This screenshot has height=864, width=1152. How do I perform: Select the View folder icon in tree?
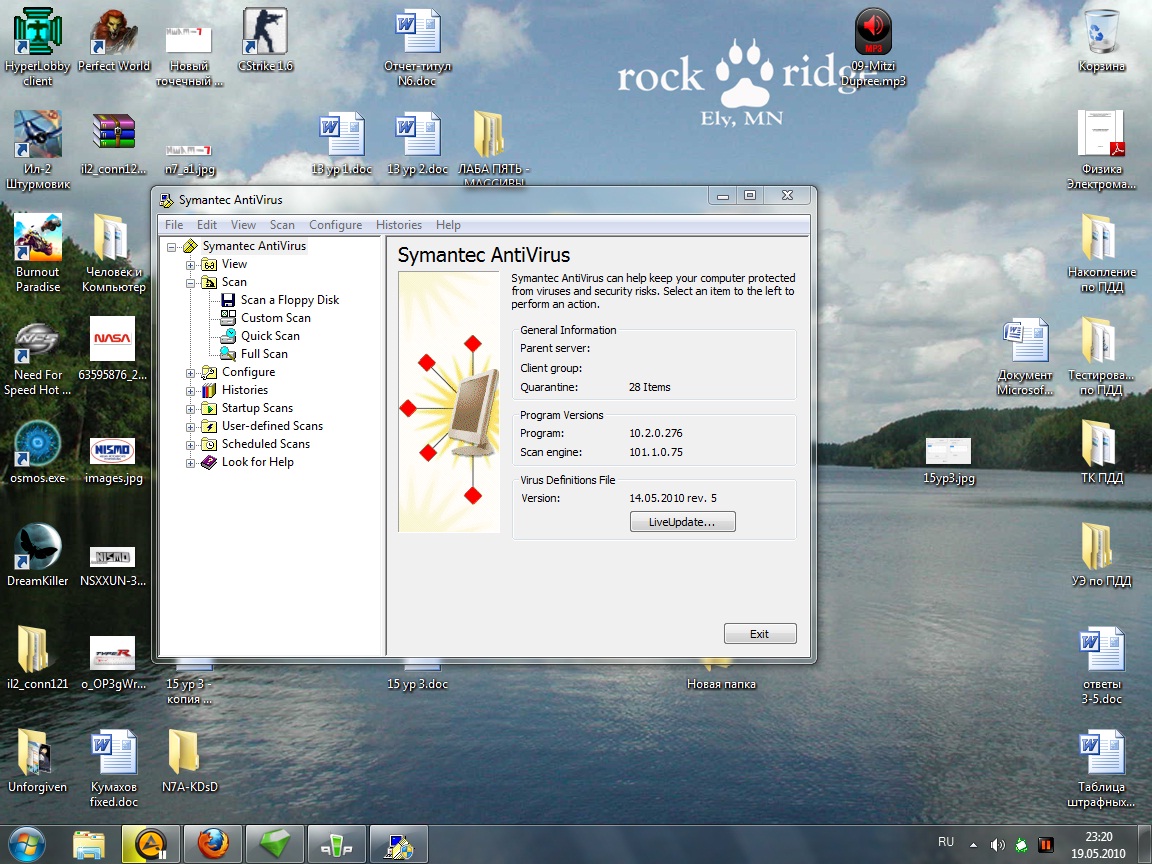[x=209, y=264]
